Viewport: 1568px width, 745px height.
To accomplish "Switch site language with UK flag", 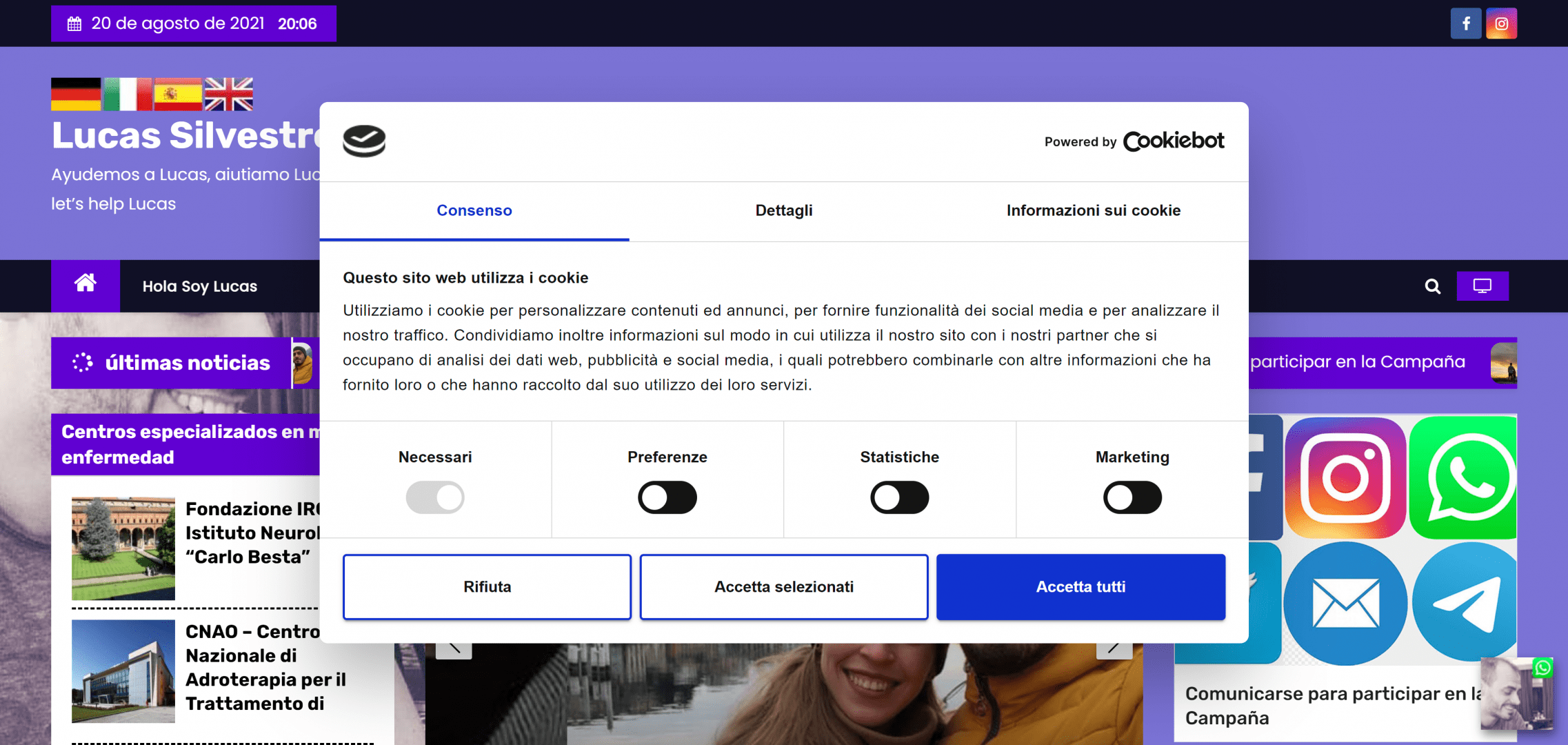I will 229,95.
